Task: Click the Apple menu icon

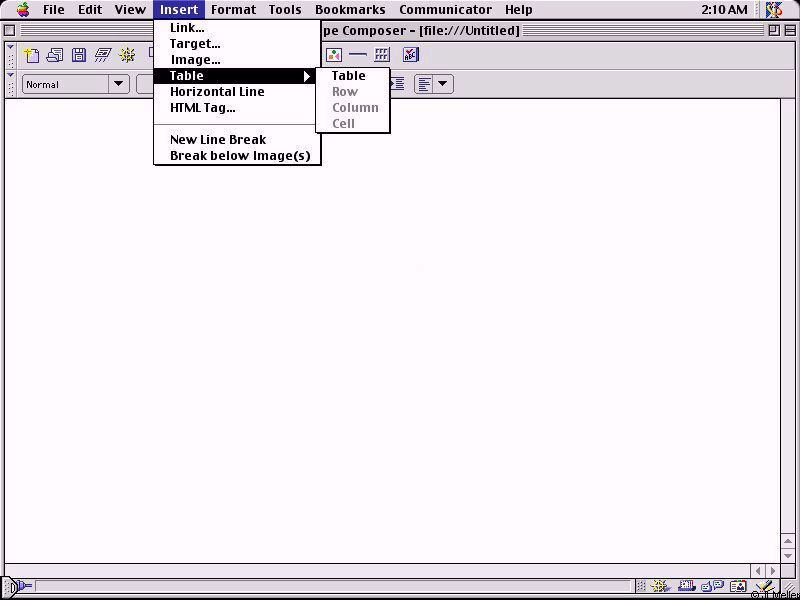Action: point(23,10)
